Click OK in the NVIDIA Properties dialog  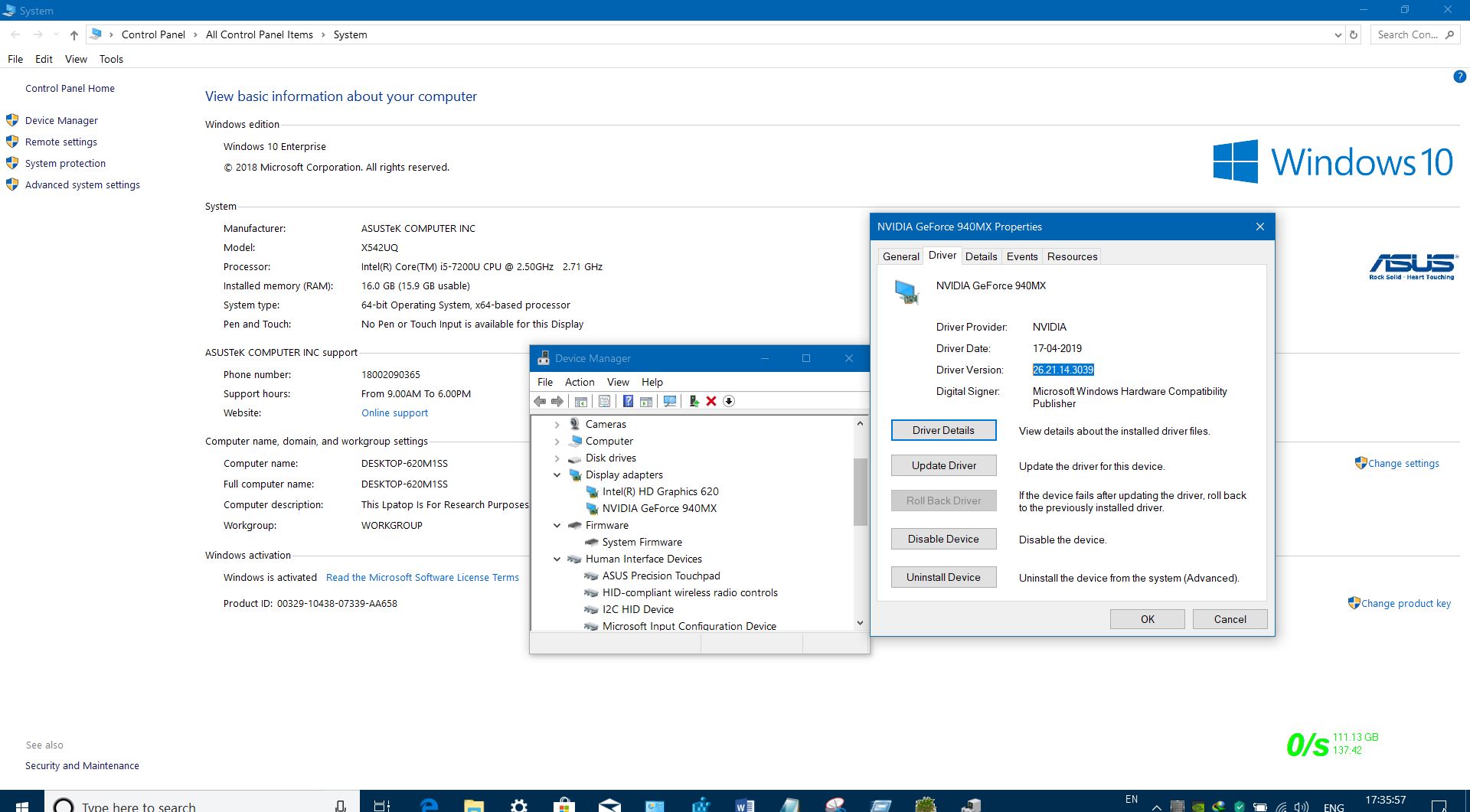coord(1147,619)
